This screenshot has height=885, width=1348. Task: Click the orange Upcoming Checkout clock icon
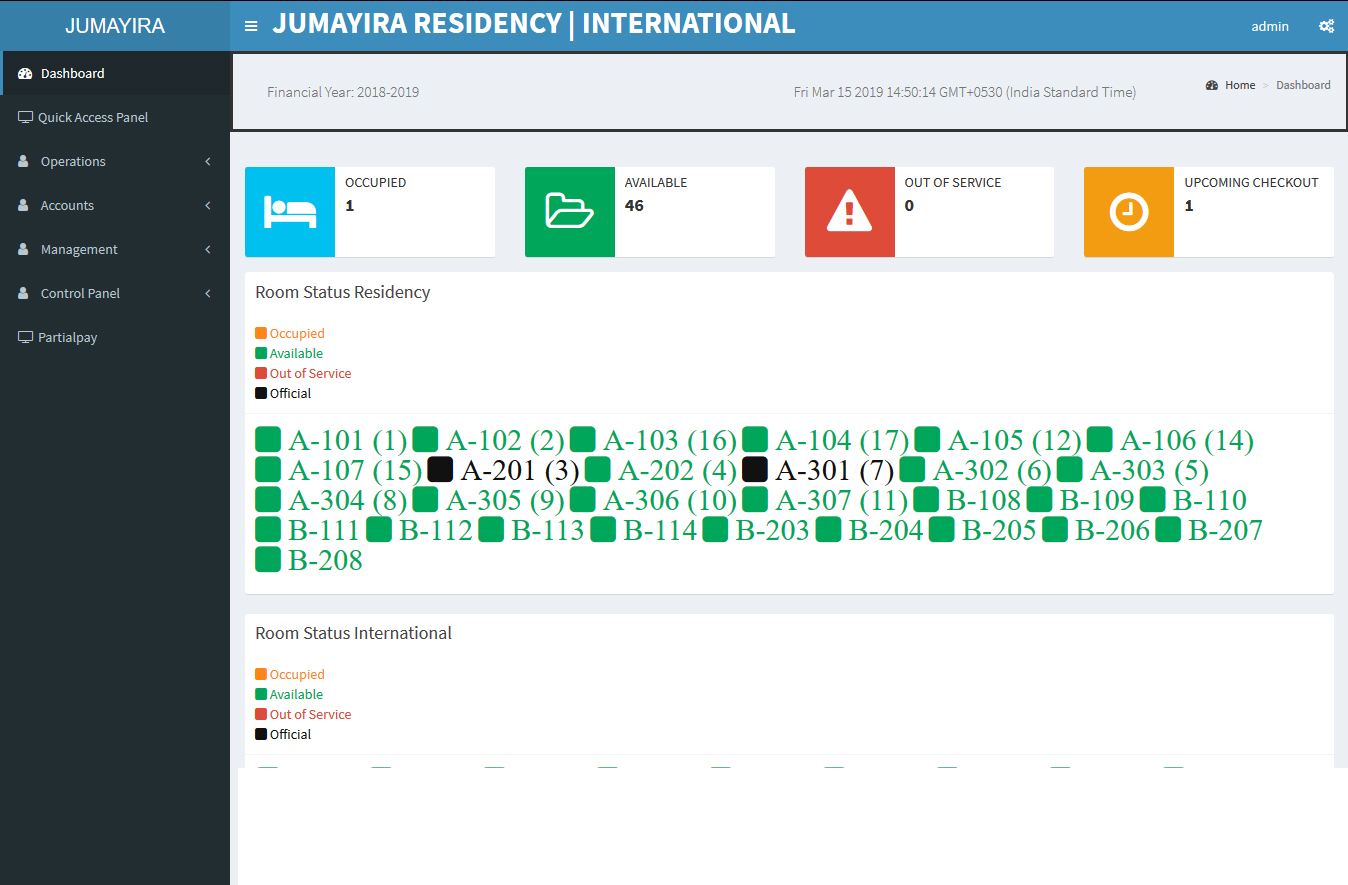pos(1129,212)
